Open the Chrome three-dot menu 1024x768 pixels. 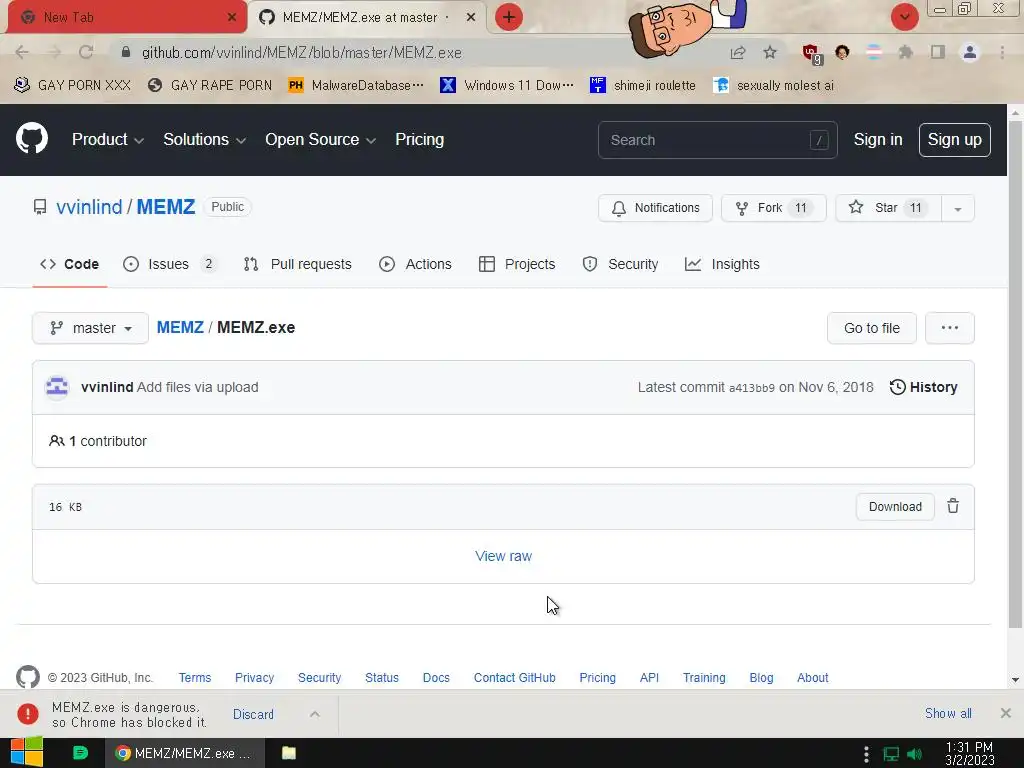tap(1002, 52)
